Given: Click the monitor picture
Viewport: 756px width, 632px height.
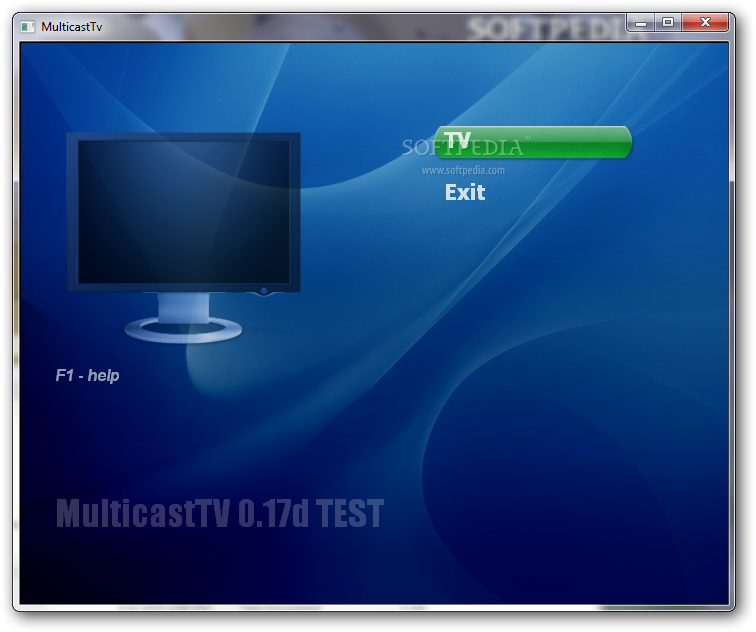Looking at the screenshot, I should tap(183, 238).
